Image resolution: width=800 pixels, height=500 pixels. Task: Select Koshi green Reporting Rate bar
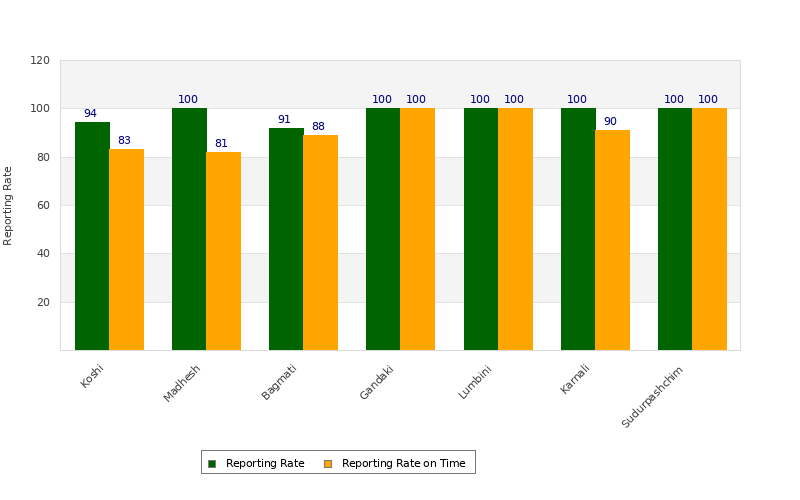pyautogui.click(x=92, y=236)
